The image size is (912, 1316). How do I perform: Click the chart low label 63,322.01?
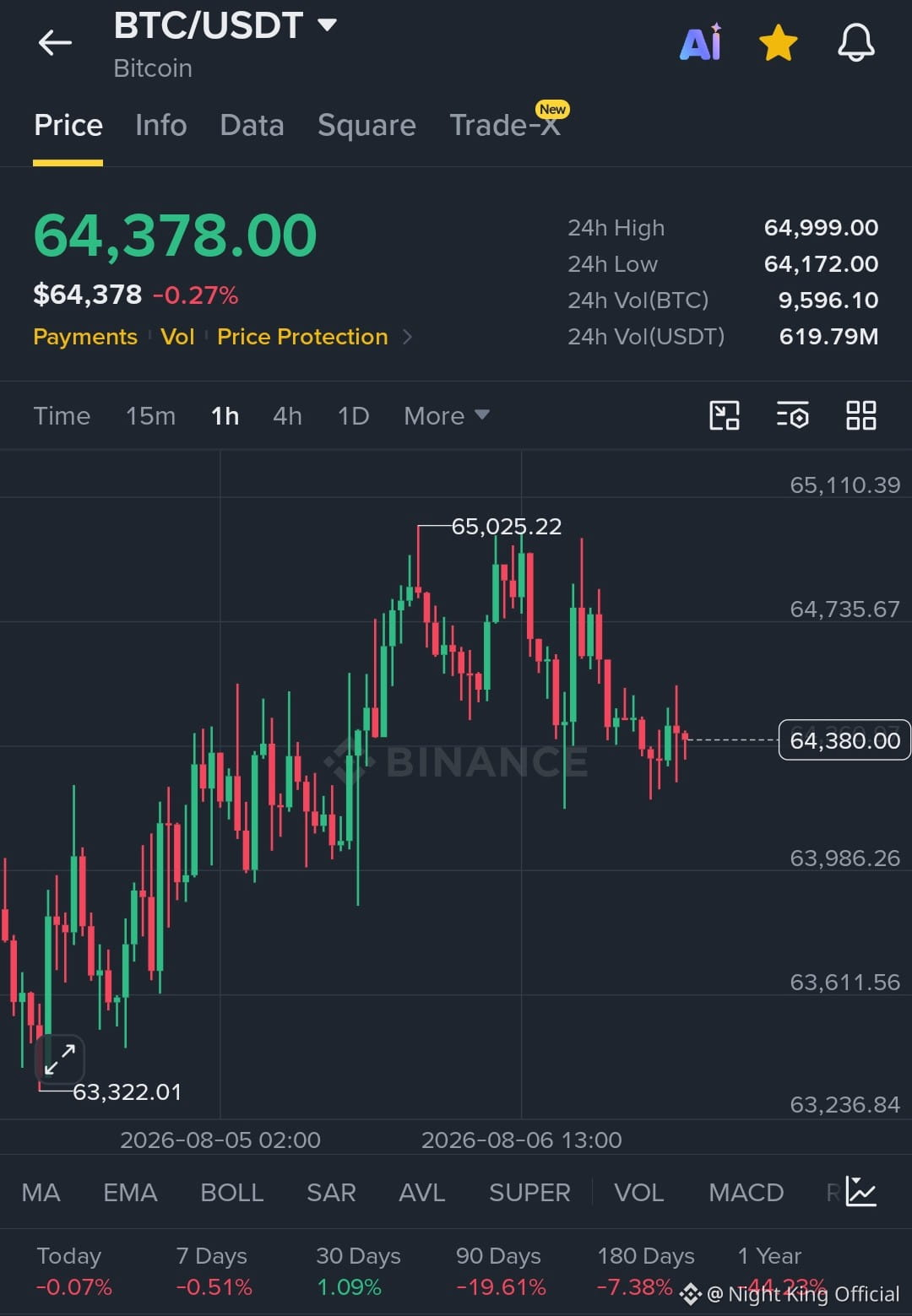point(127,1092)
